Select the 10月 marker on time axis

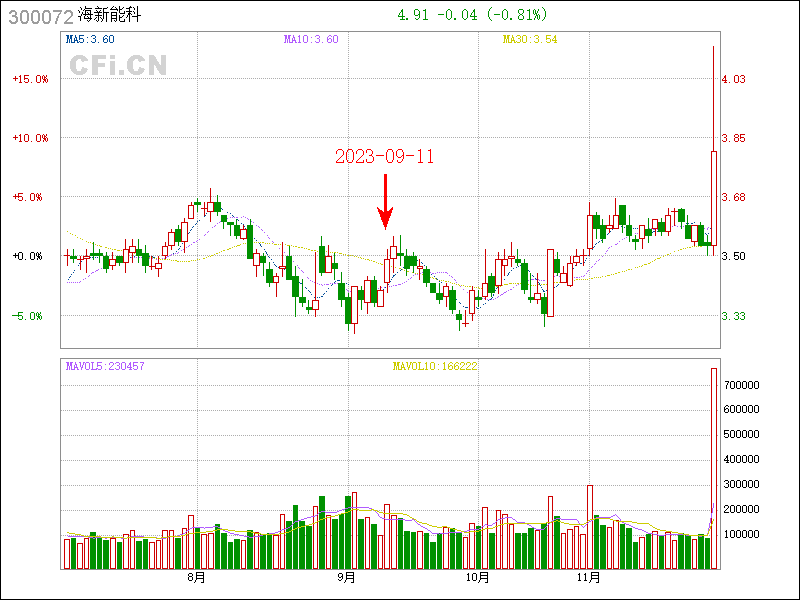click(478, 577)
